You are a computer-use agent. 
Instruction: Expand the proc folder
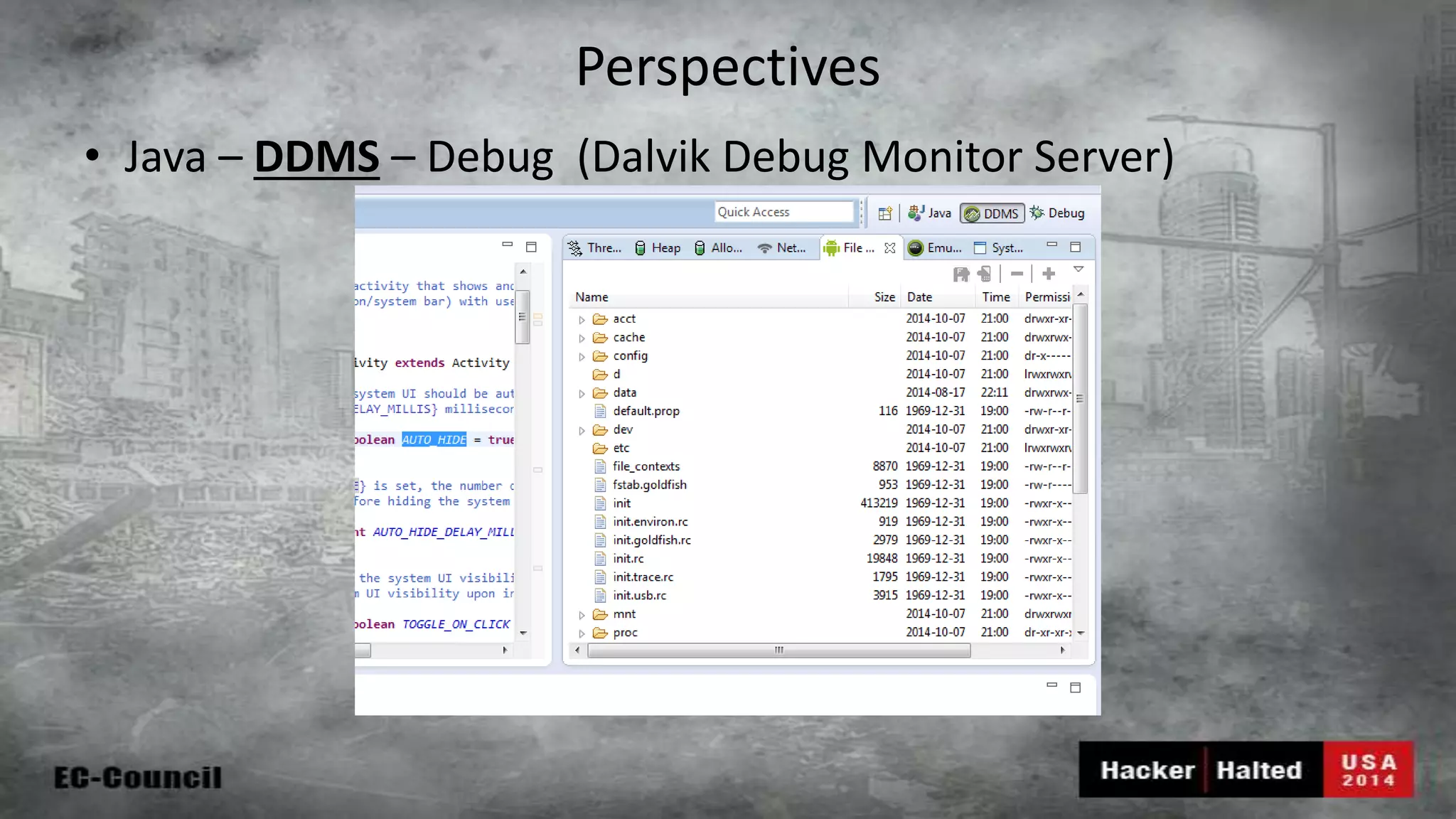(582, 633)
